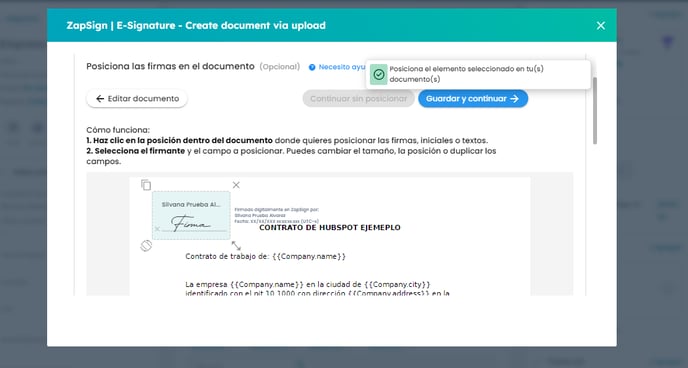
Task: Click the Continuar sin posicionar button
Action: (x=358, y=99)
